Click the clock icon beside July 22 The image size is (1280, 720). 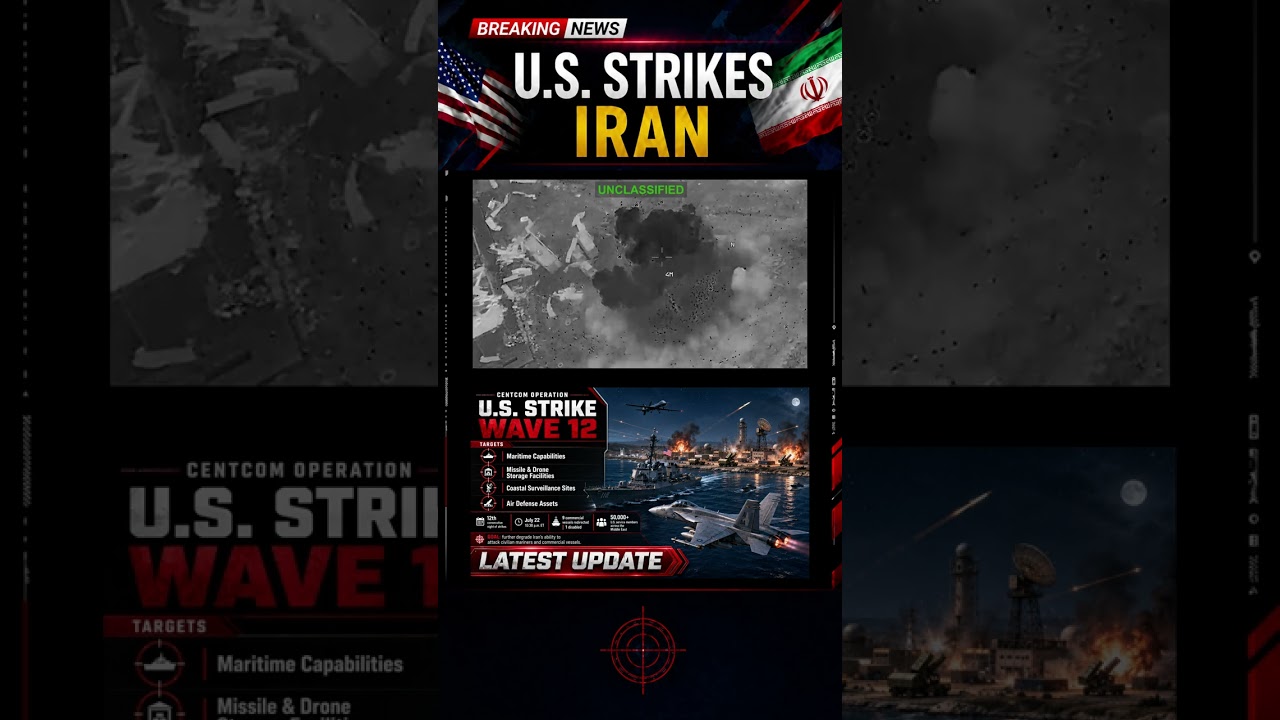click(x=519, y=521)
